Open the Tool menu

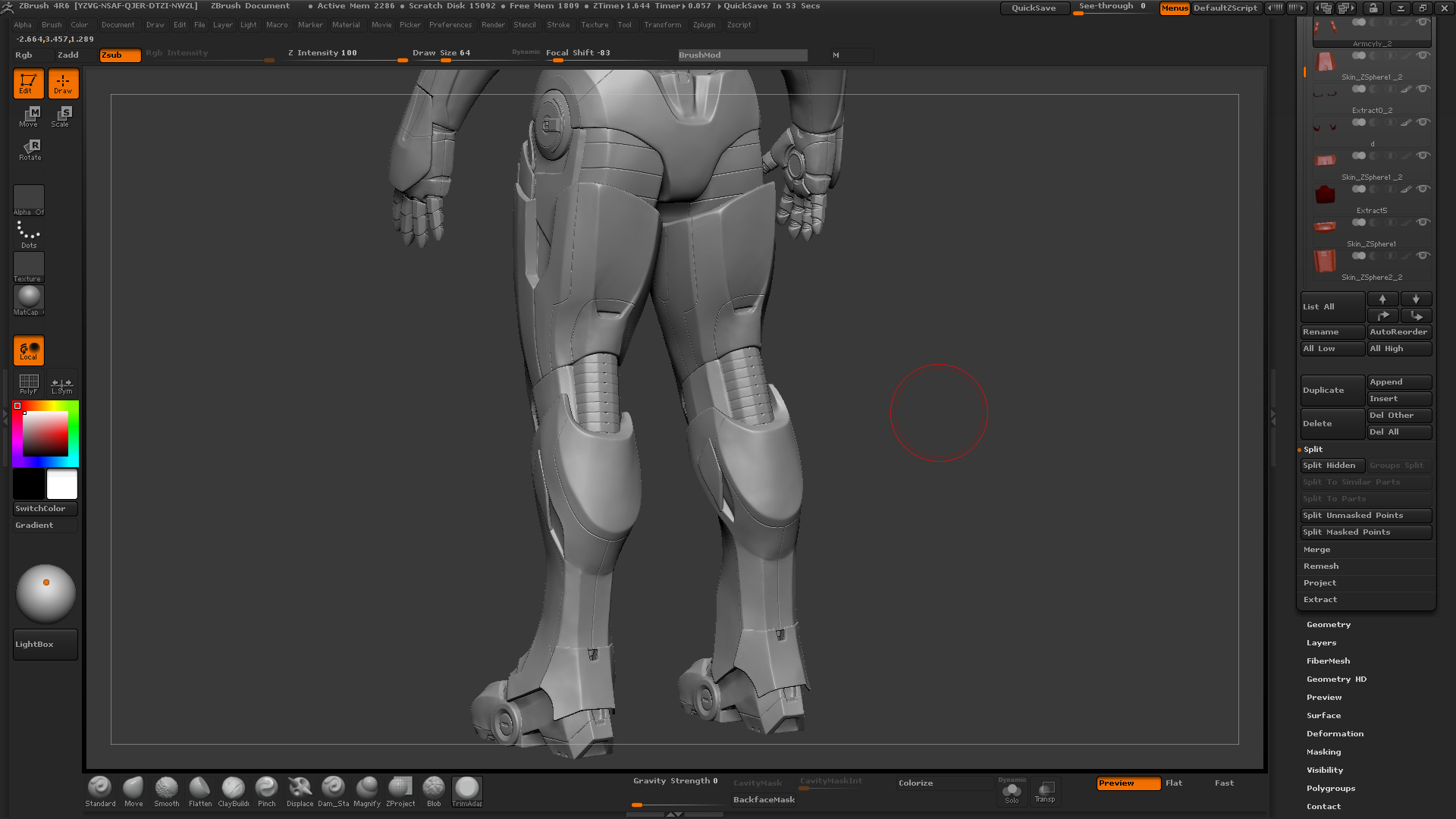pyautogui.click(x=624, y=25)
